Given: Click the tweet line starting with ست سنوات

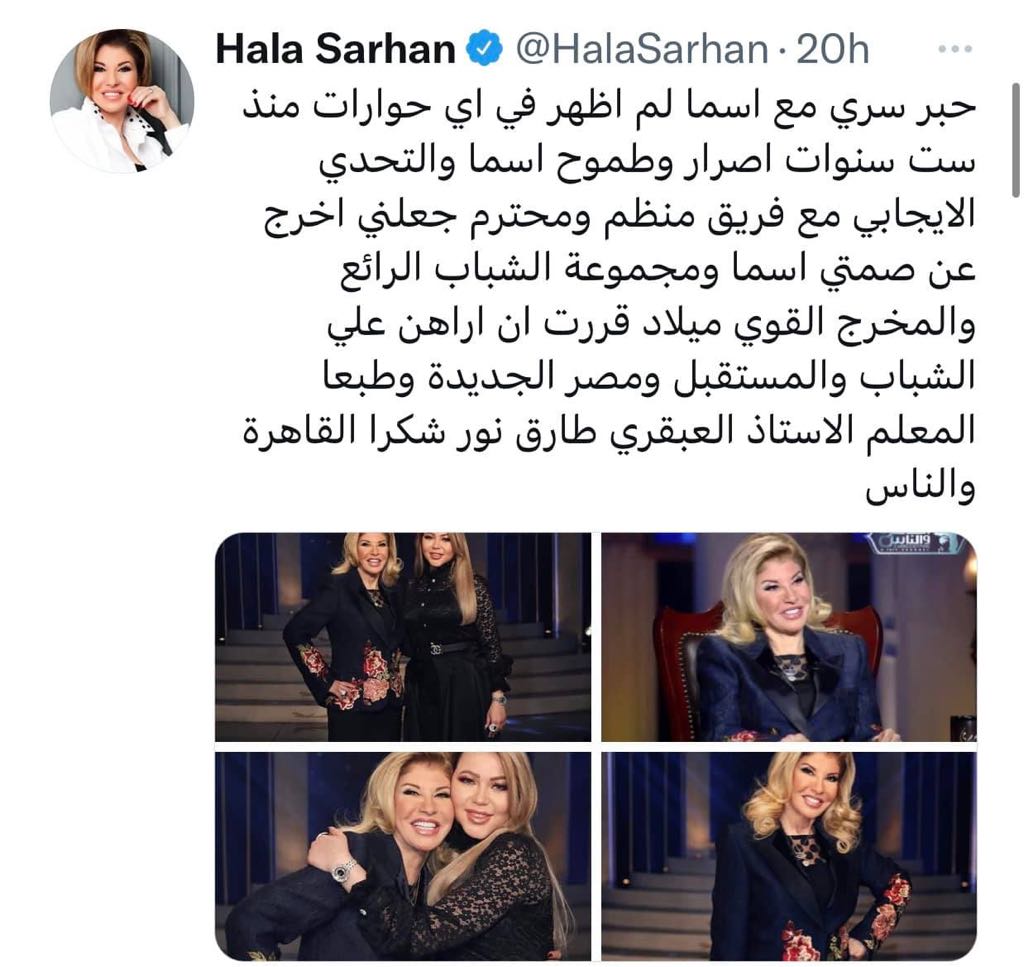Looking at the screenshot, I should [647, 162].
